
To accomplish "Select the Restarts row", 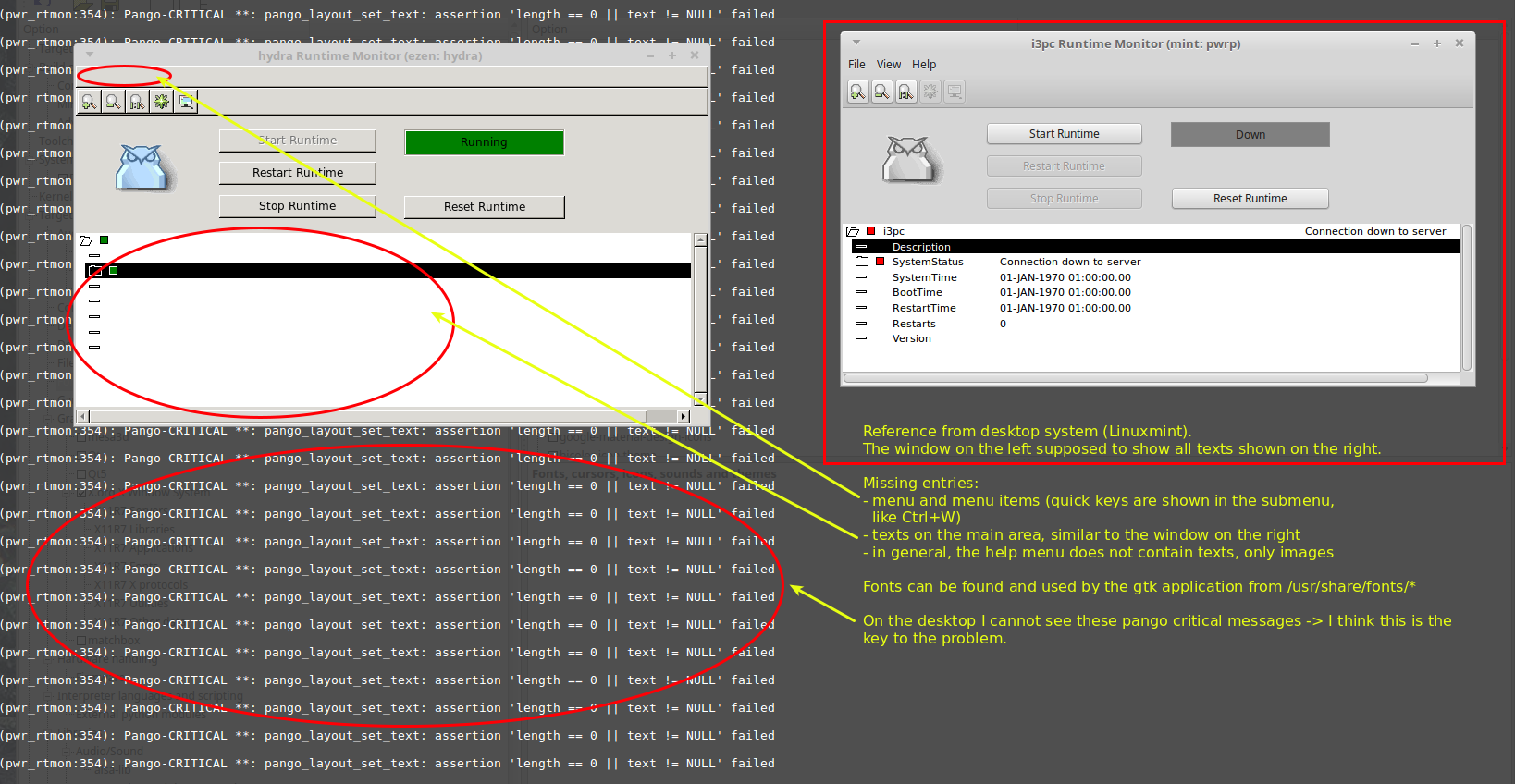I will 1156,324.
